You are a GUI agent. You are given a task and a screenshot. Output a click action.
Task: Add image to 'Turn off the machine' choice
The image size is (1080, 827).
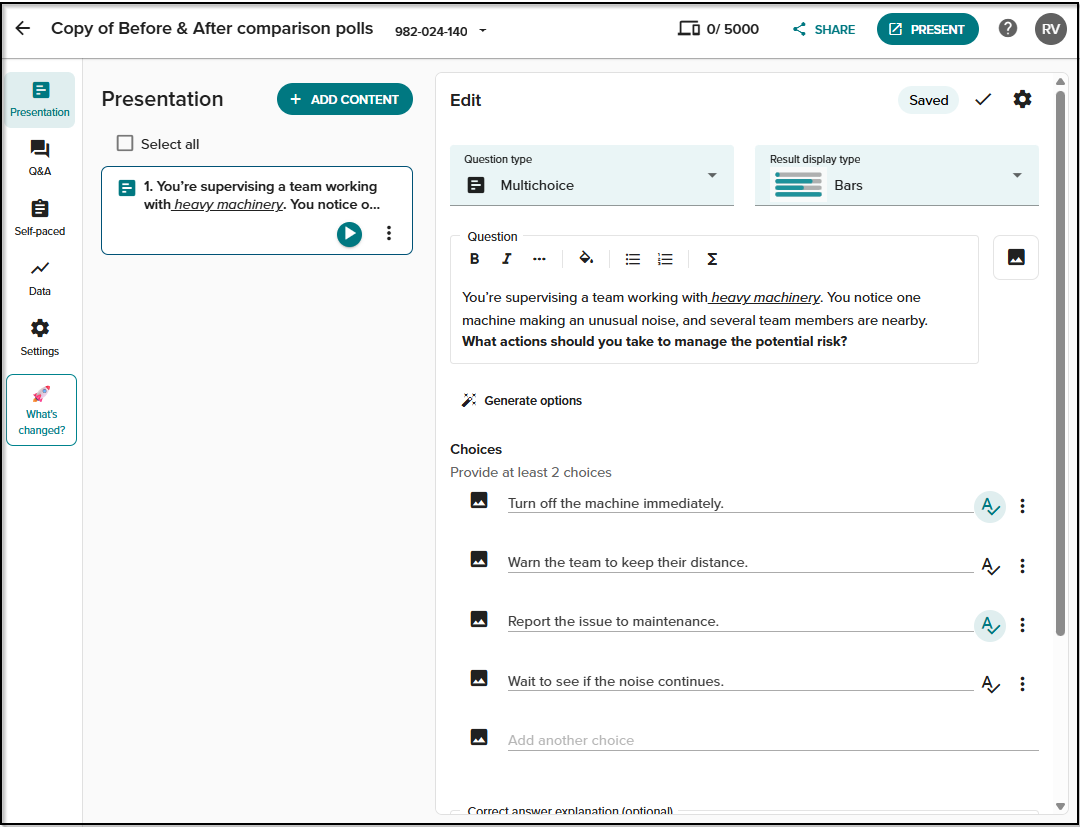pos(479,501)
